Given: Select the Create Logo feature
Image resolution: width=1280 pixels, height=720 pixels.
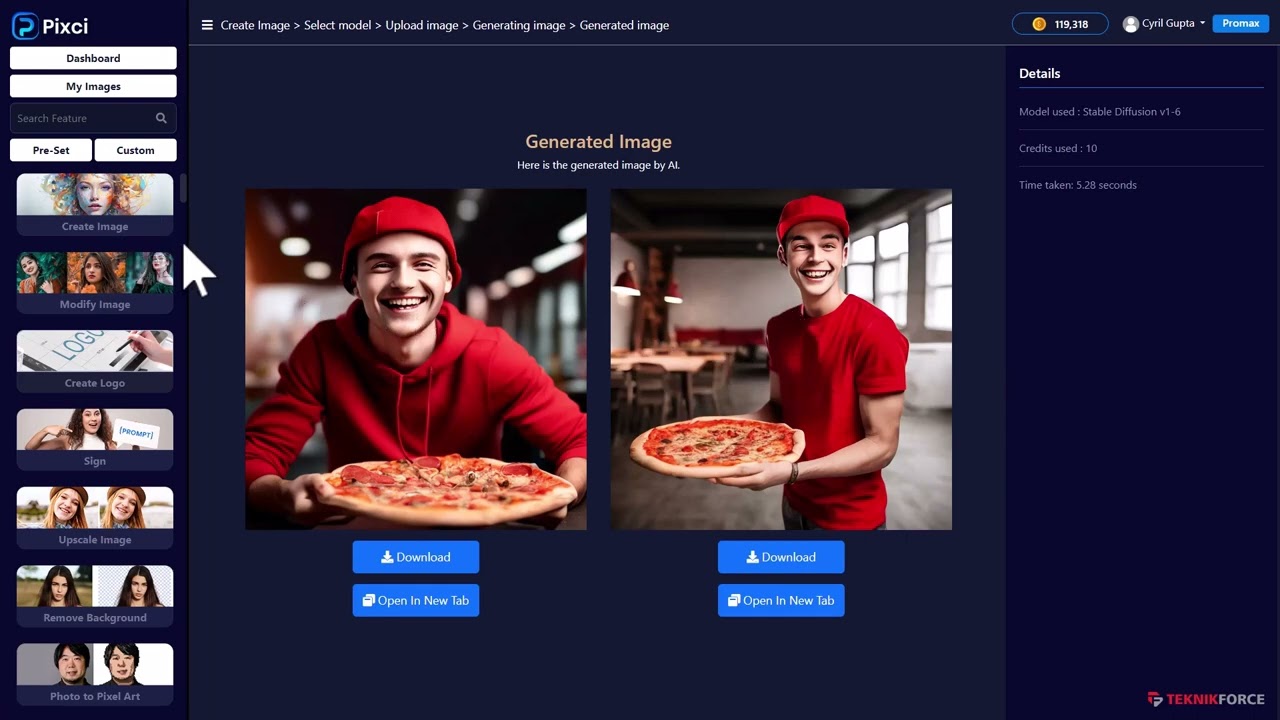Looking at the screenshot, I should point(95,361).
